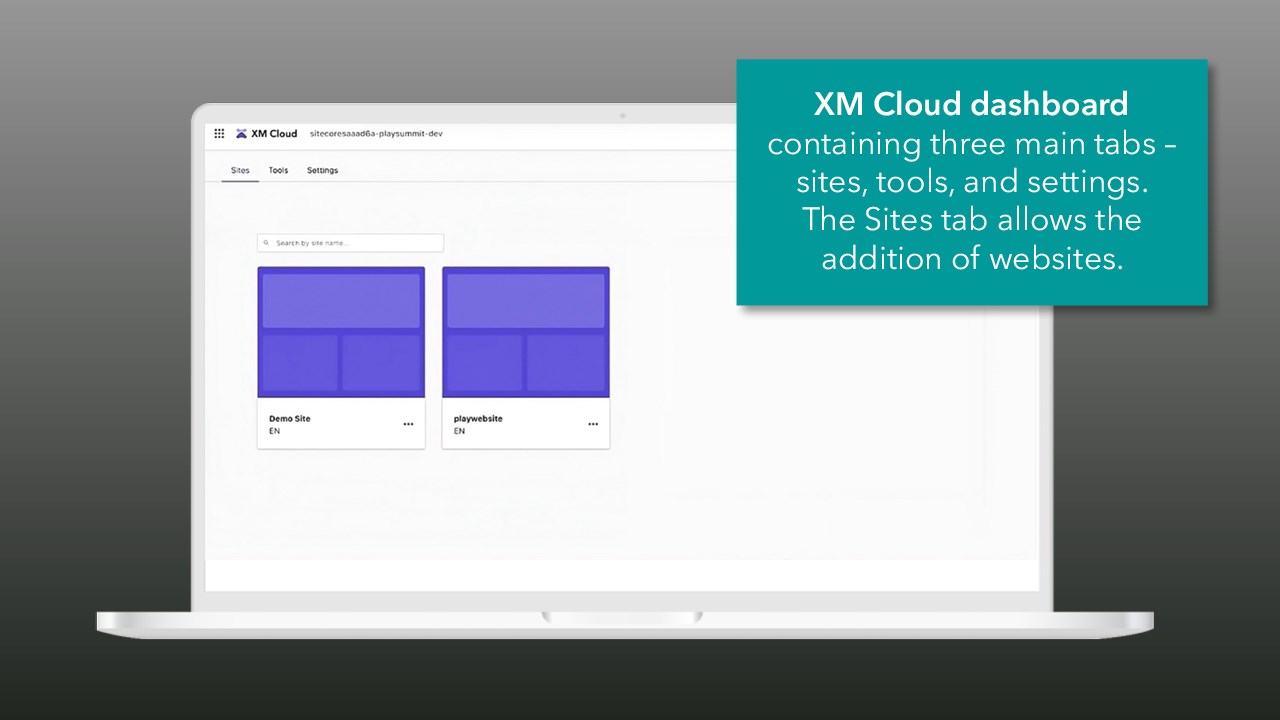The width and height of the screenshot is (1280, 720).
Task: Open the Sites tab
Action: pos(240,170)
